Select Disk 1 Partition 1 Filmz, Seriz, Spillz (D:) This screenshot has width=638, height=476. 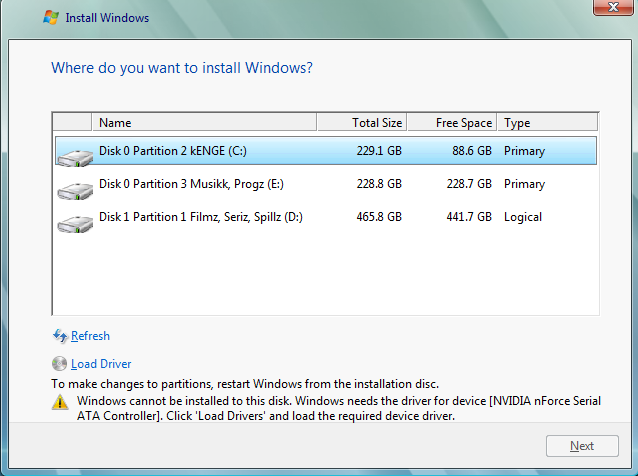(x=326, y=217)
